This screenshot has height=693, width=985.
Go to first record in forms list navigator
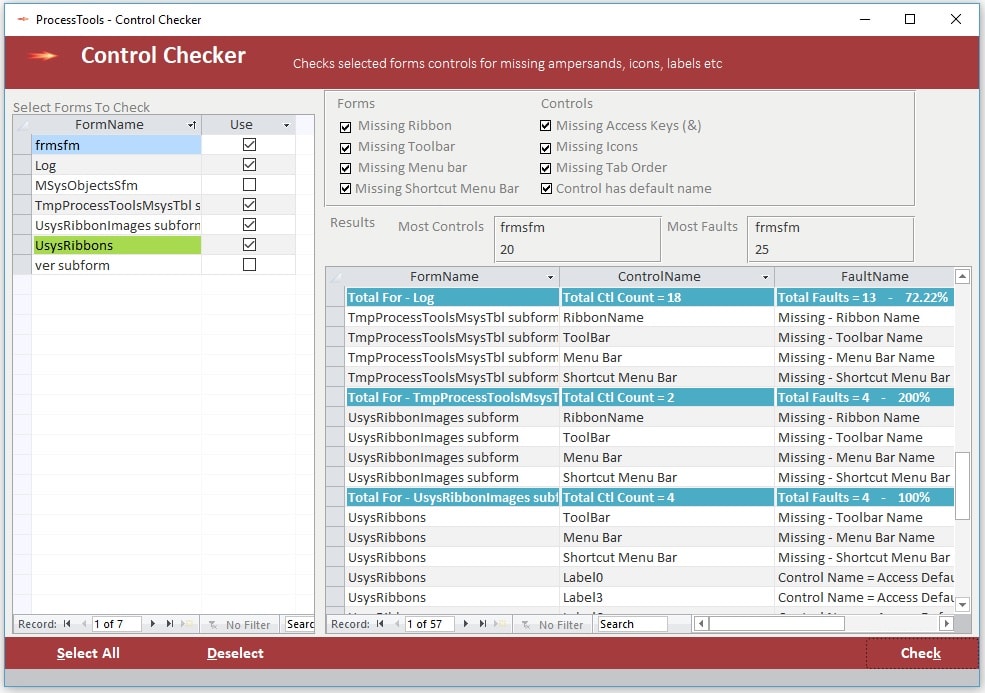click(x=67, y=624)
